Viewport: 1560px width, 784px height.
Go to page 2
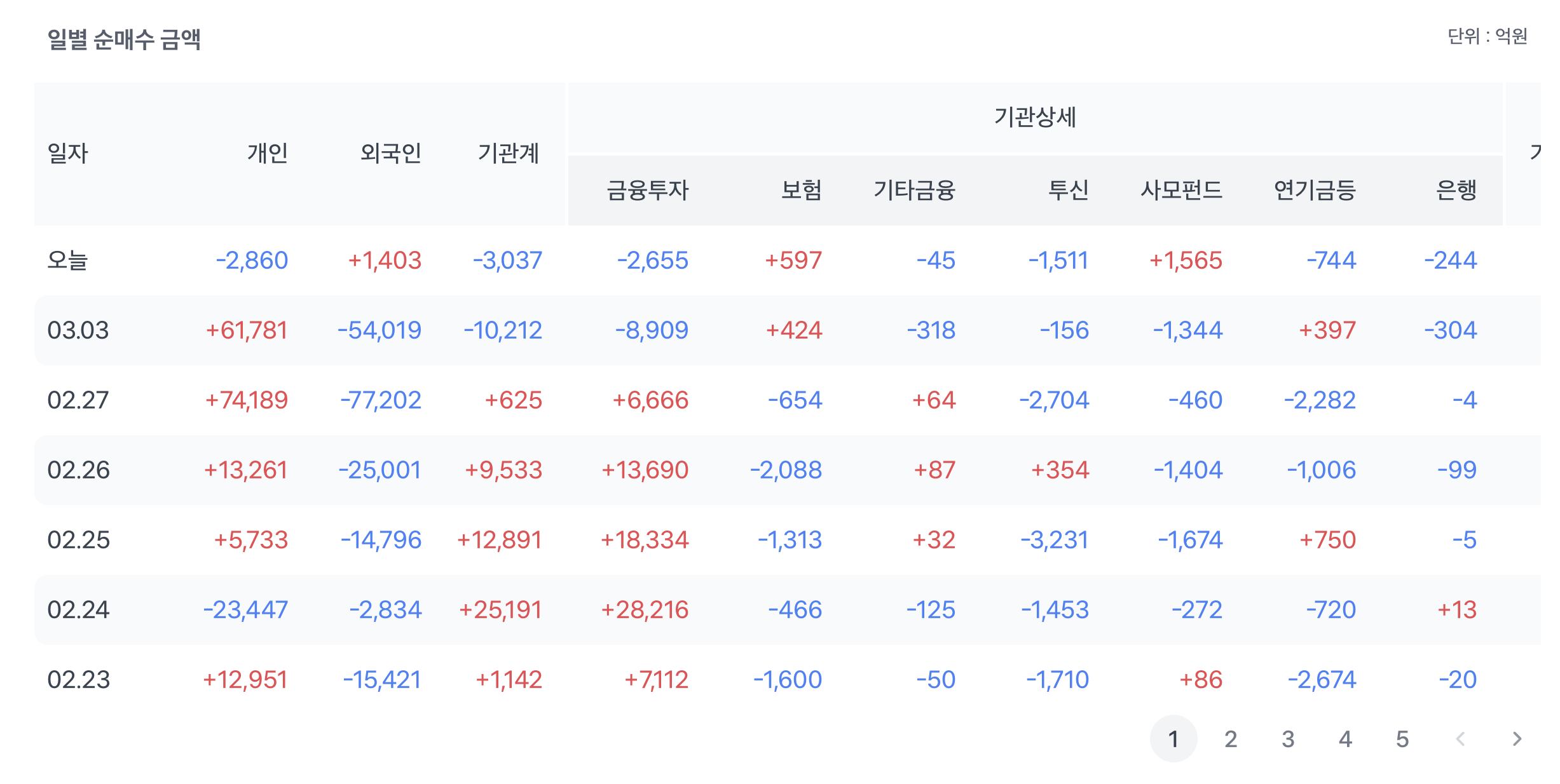pyautogui.click(x=1230, y=738)
